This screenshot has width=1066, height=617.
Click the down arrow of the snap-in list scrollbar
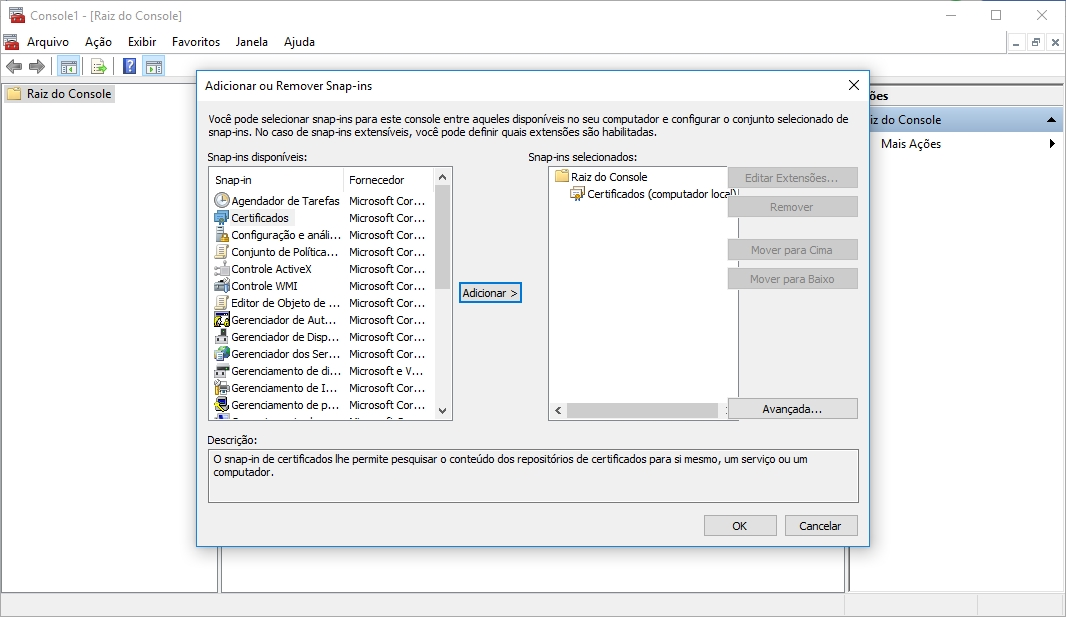pos(443,410)
